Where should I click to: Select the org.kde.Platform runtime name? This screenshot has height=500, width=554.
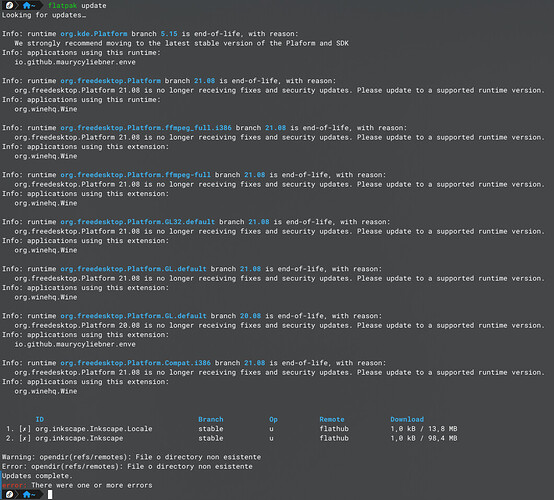[x=94, y=34]
